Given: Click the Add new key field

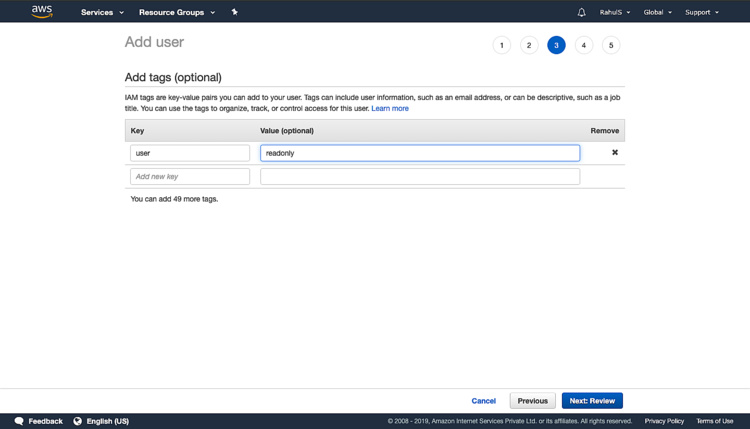Looking at the screenshot, I should click(x=190, y=176).
